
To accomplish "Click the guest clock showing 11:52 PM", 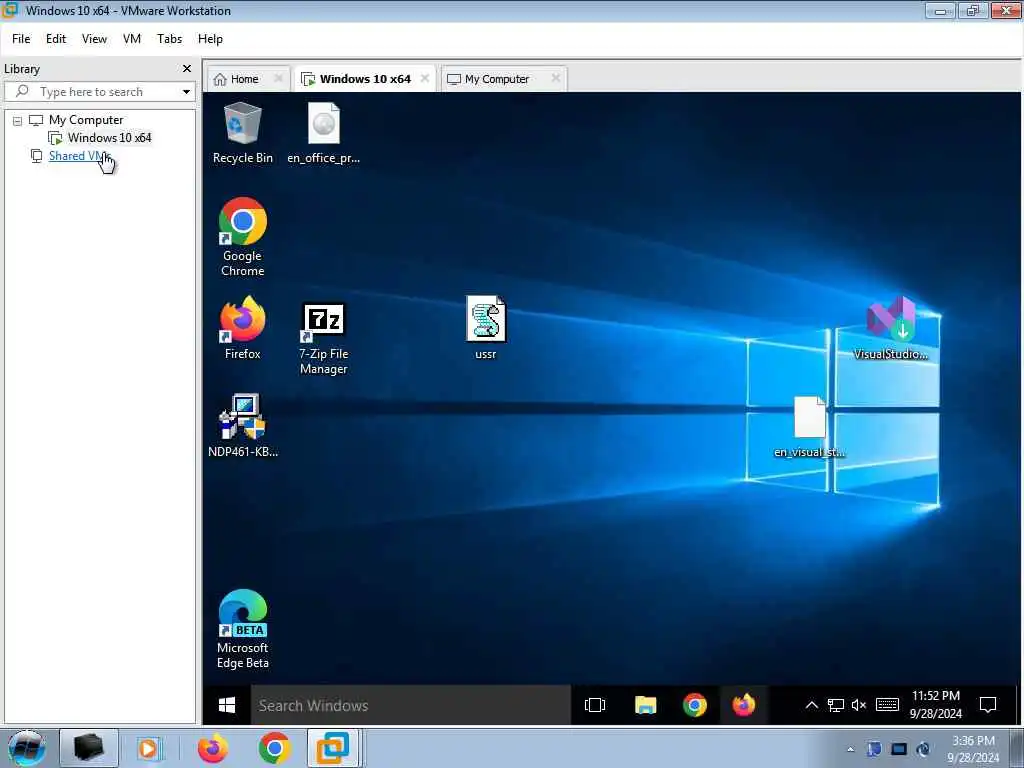I will click(x=936, y=705).
